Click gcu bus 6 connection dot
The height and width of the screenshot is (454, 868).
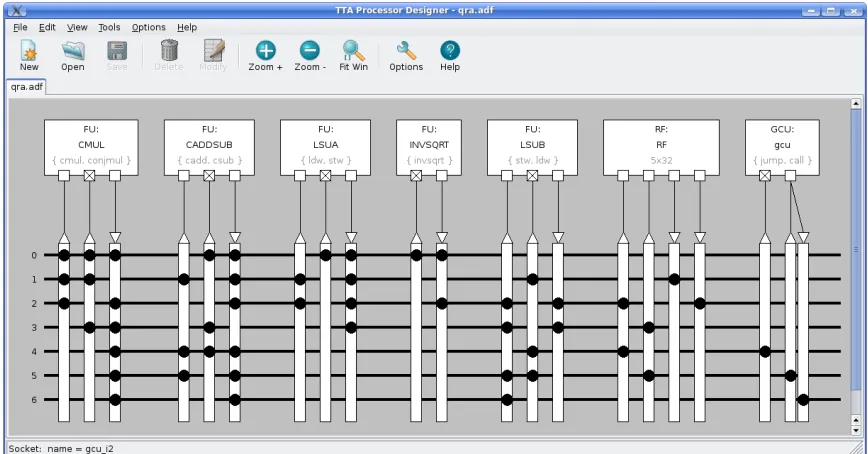click(803, 400)
